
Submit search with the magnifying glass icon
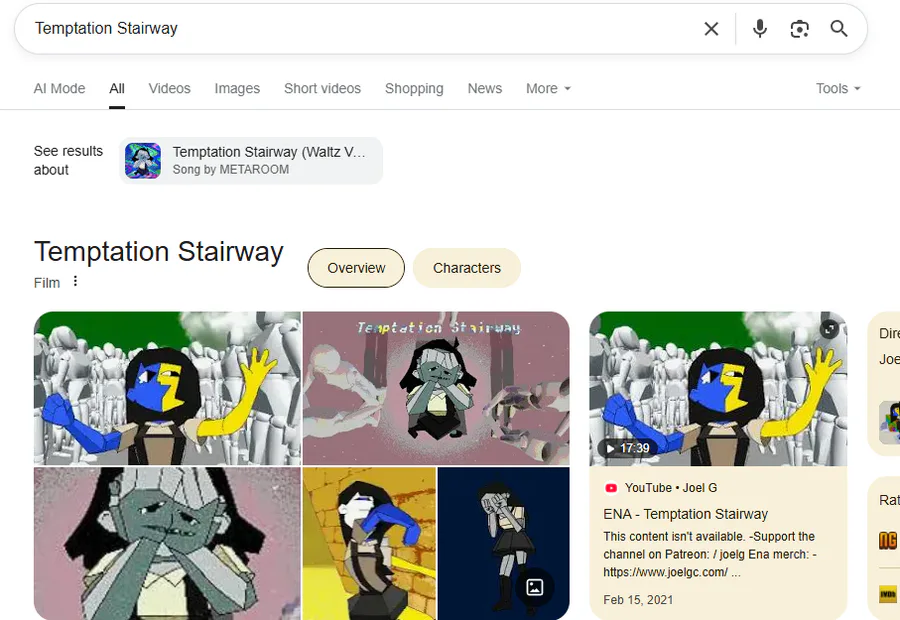(839, 29)
